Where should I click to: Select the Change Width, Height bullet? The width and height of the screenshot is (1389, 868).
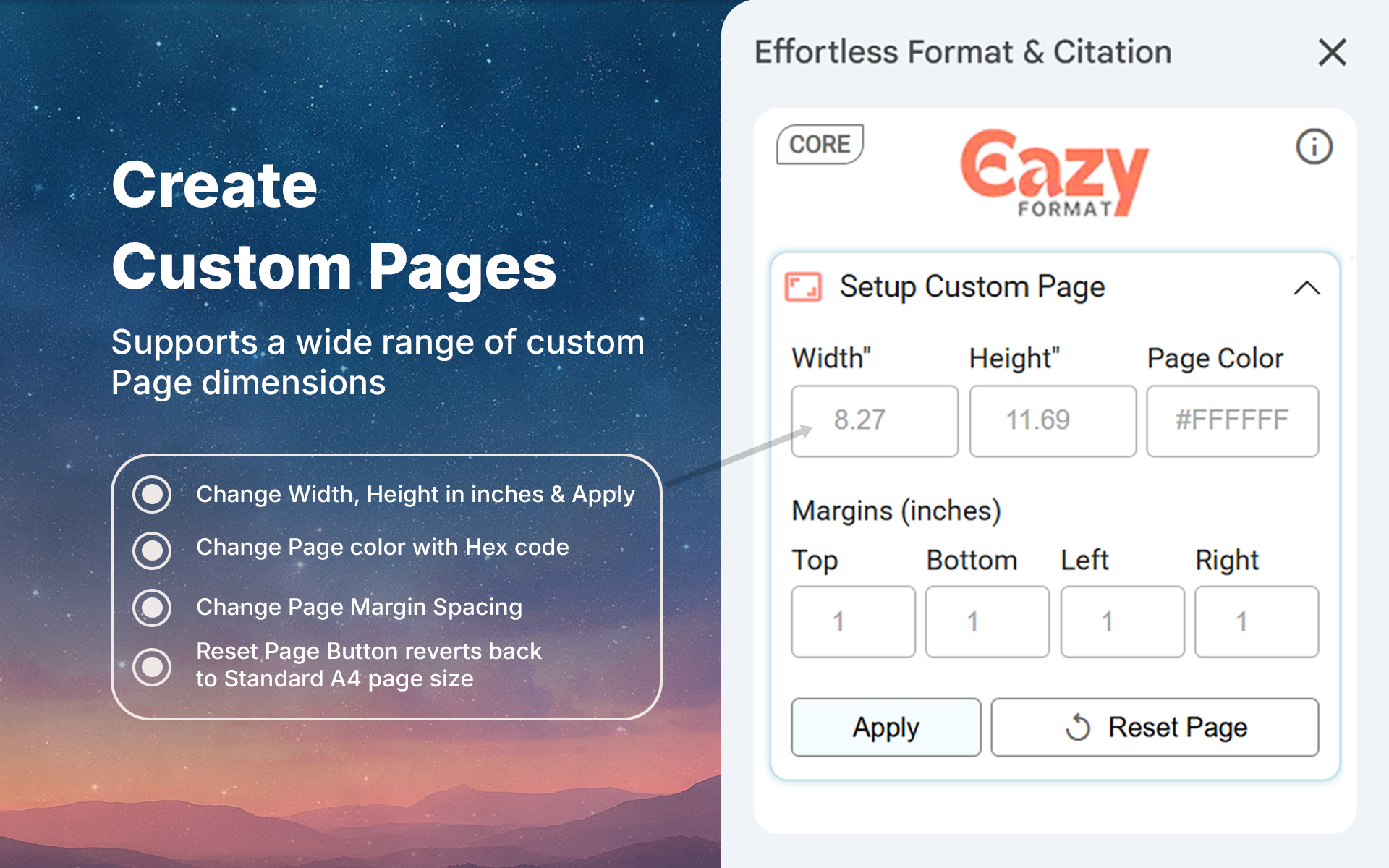coord(152,494)
